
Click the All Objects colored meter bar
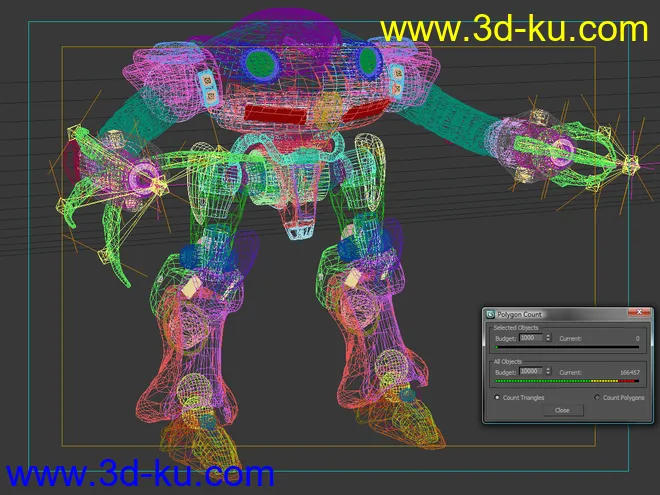[567, 380]
